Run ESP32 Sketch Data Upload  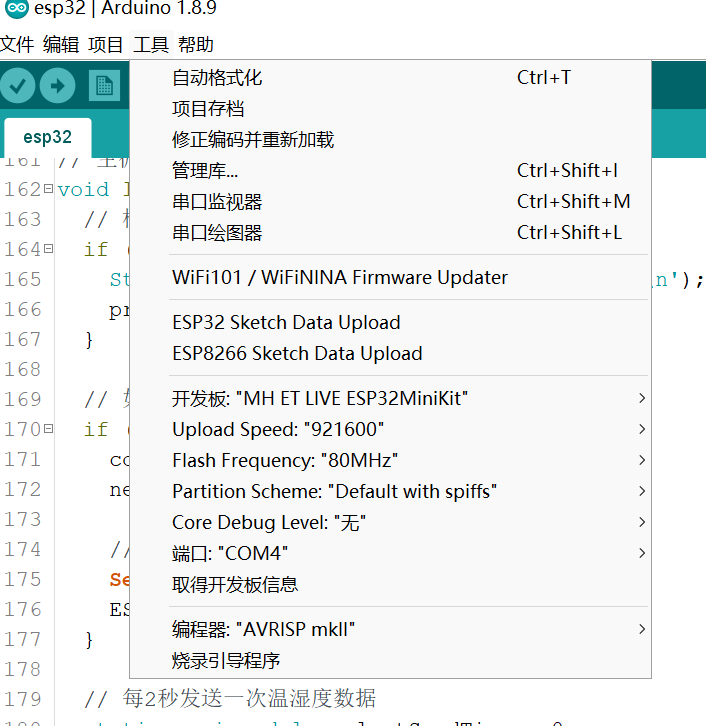(x=390, y=323)
